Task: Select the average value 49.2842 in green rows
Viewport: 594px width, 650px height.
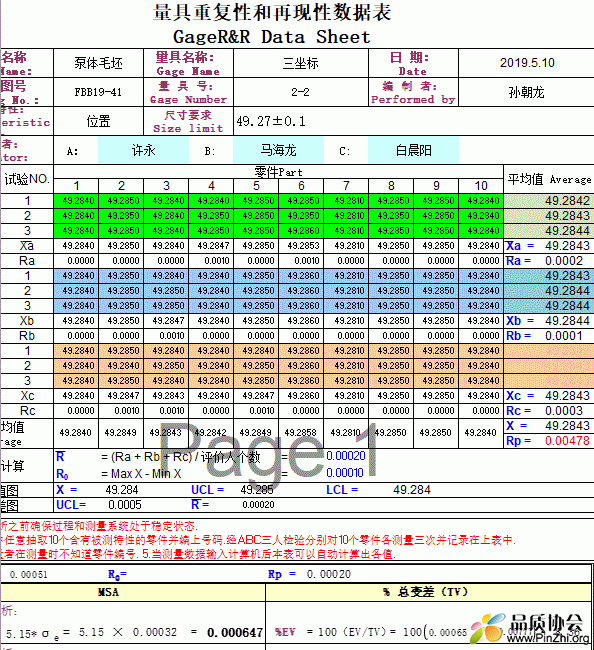Action: pyautogui.click(x=549, y=201)
